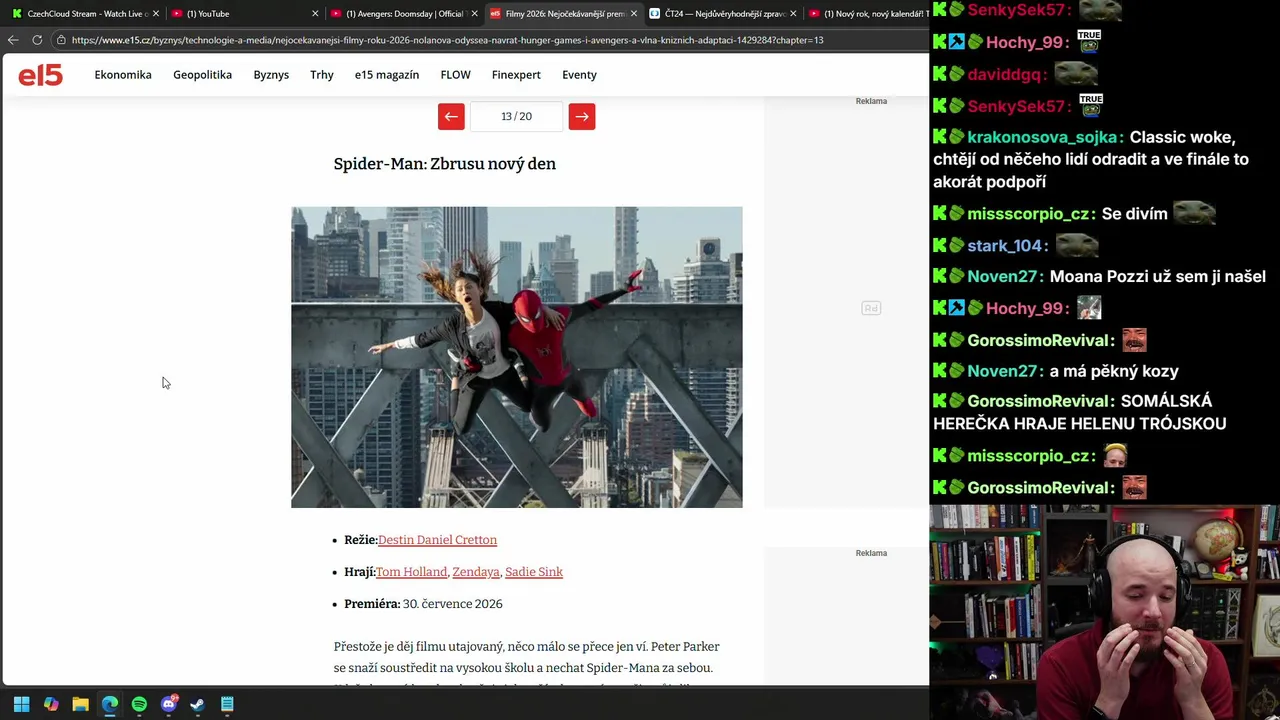Open Spotify from the taskbar
This screenshot has height=720, width=1280.
139,704
